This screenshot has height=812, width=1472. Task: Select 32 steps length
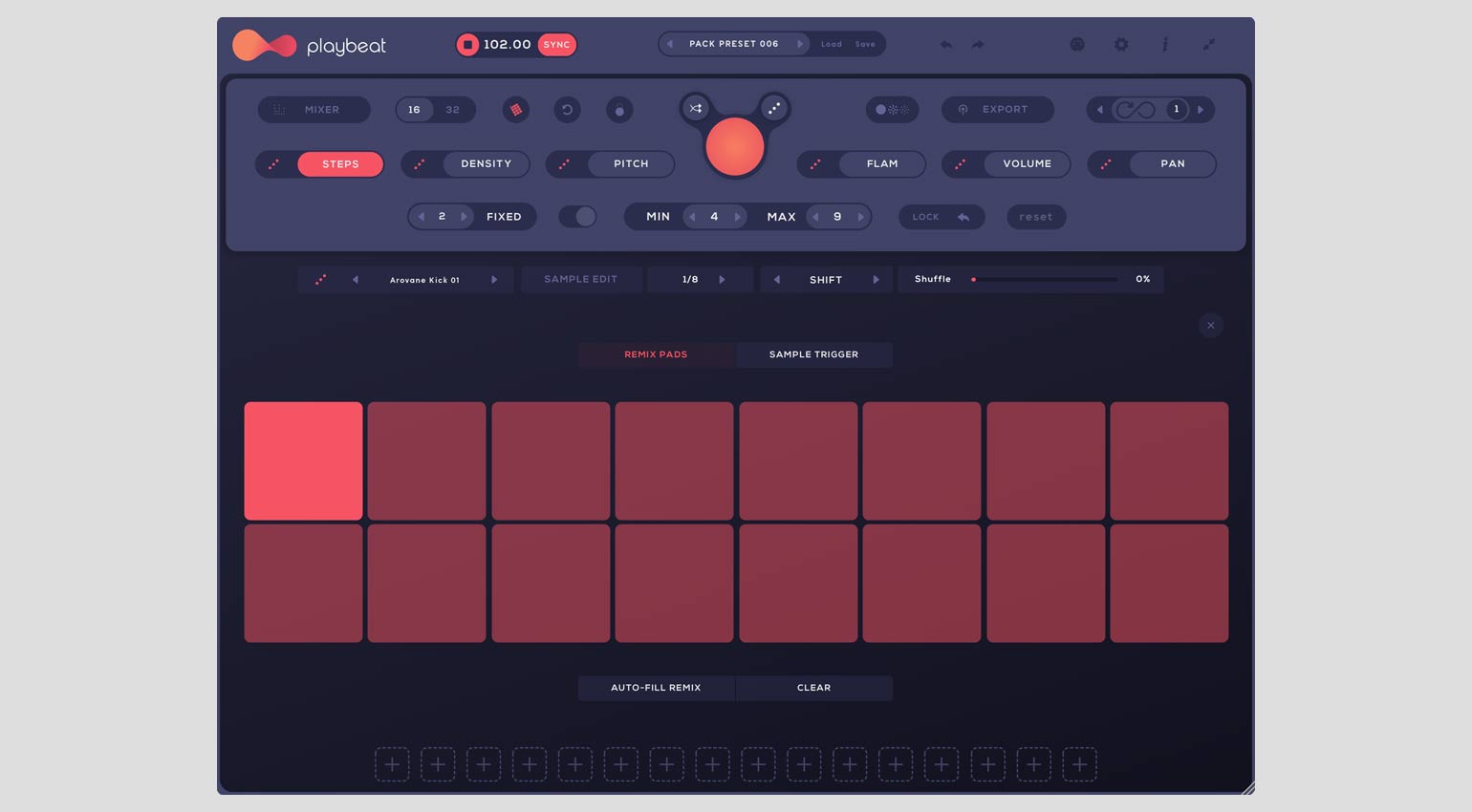(453, 110)
